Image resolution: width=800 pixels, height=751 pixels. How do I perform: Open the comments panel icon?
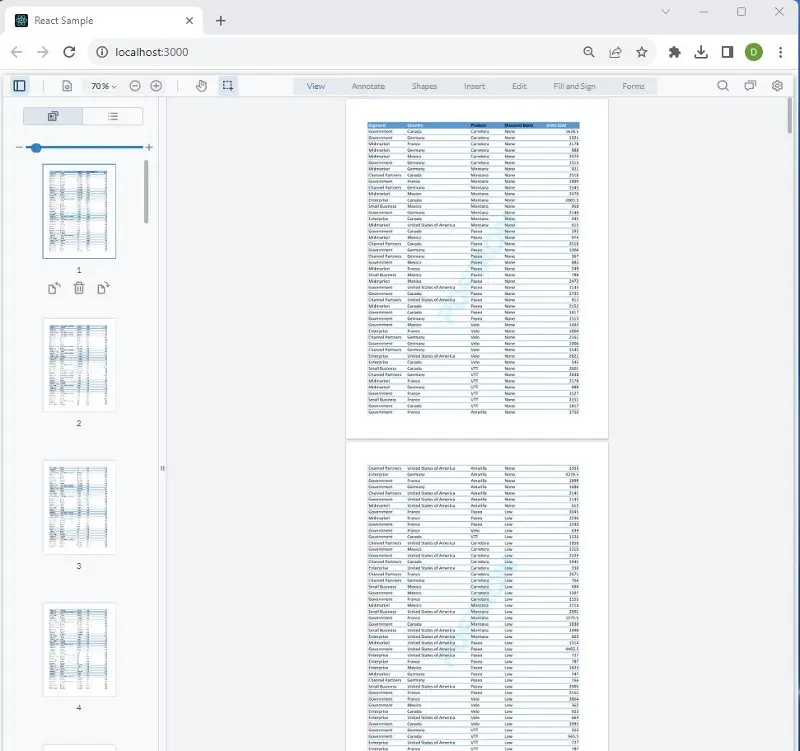click(750, 86)
